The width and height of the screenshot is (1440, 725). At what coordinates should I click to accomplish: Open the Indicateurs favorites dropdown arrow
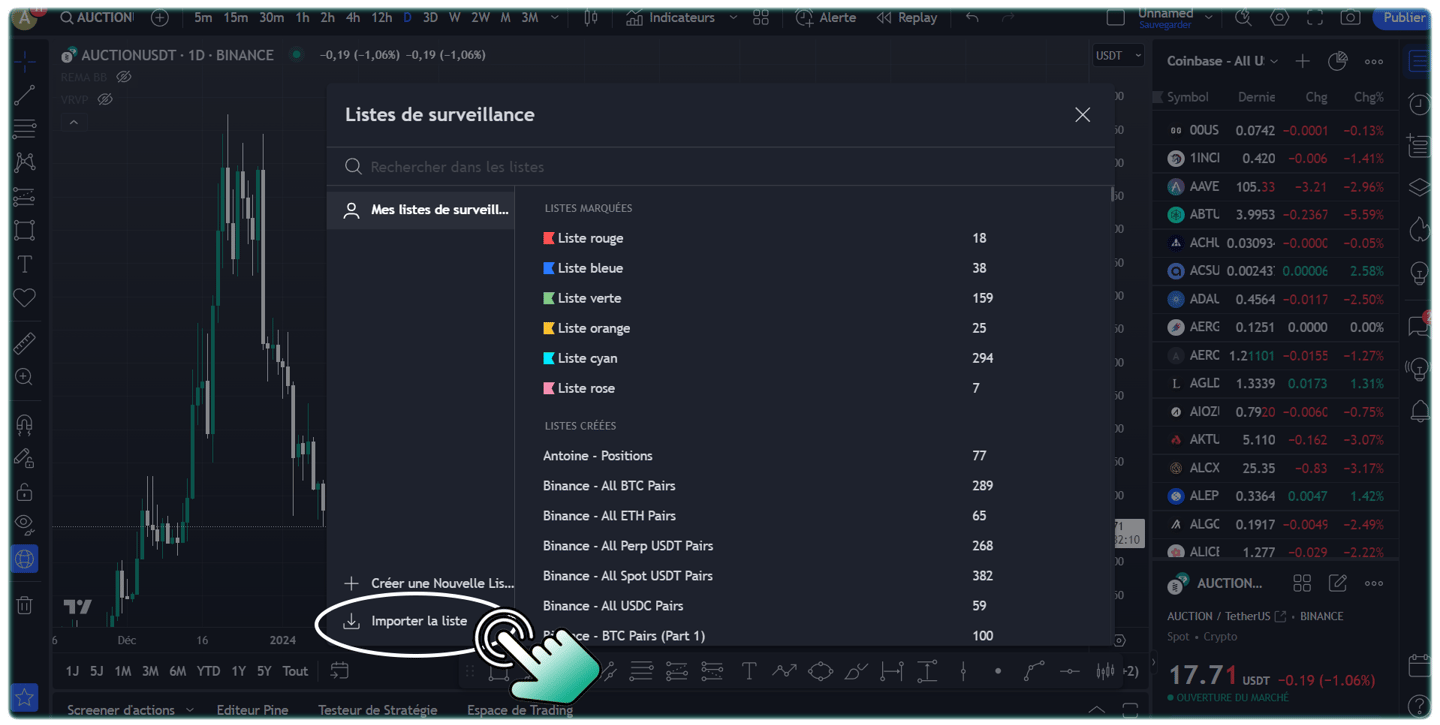click(734, 18)
